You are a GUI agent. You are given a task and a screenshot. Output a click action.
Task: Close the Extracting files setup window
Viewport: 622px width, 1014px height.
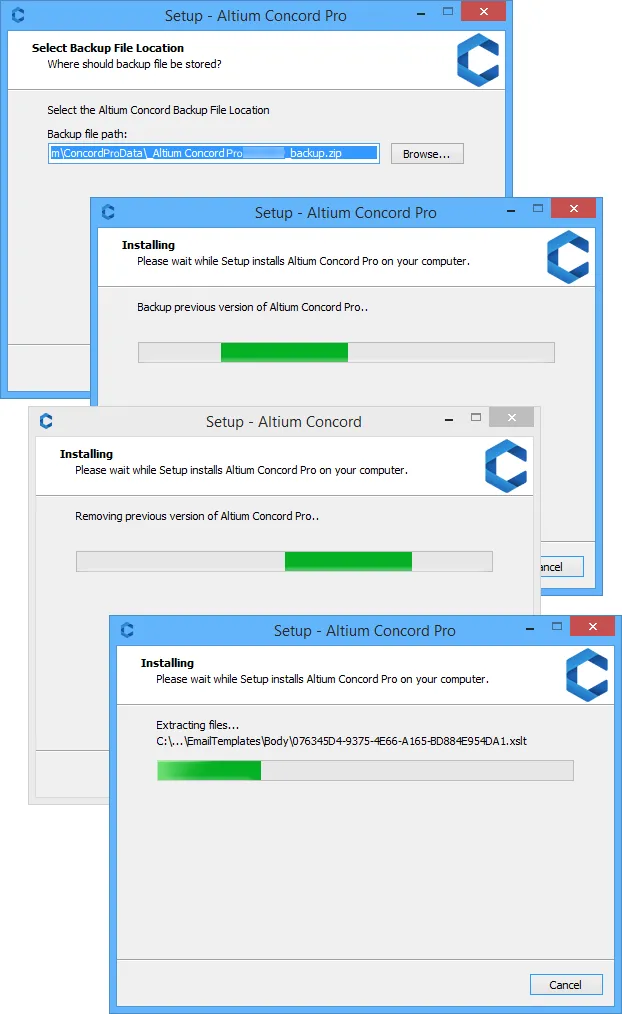point(593,626)
